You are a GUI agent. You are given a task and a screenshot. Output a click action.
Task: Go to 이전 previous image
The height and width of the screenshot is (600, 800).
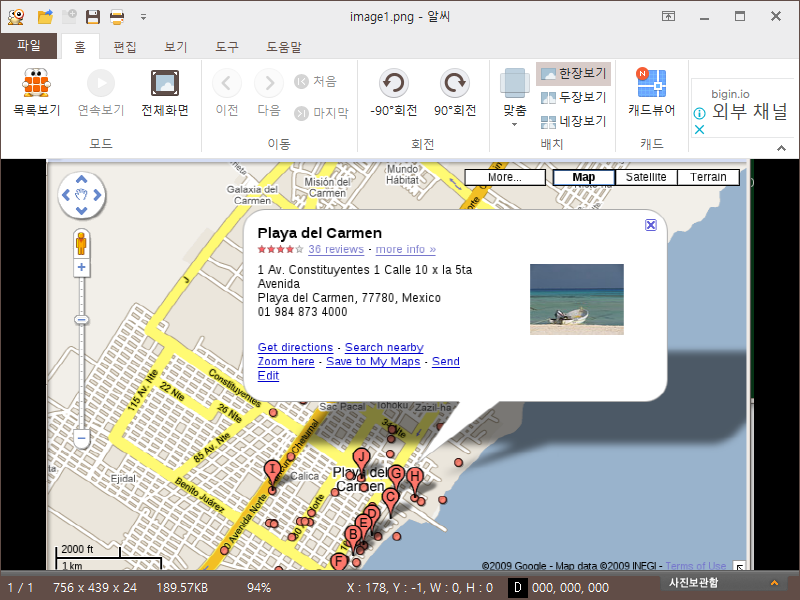pyautogui.click(x=227, y=93)
